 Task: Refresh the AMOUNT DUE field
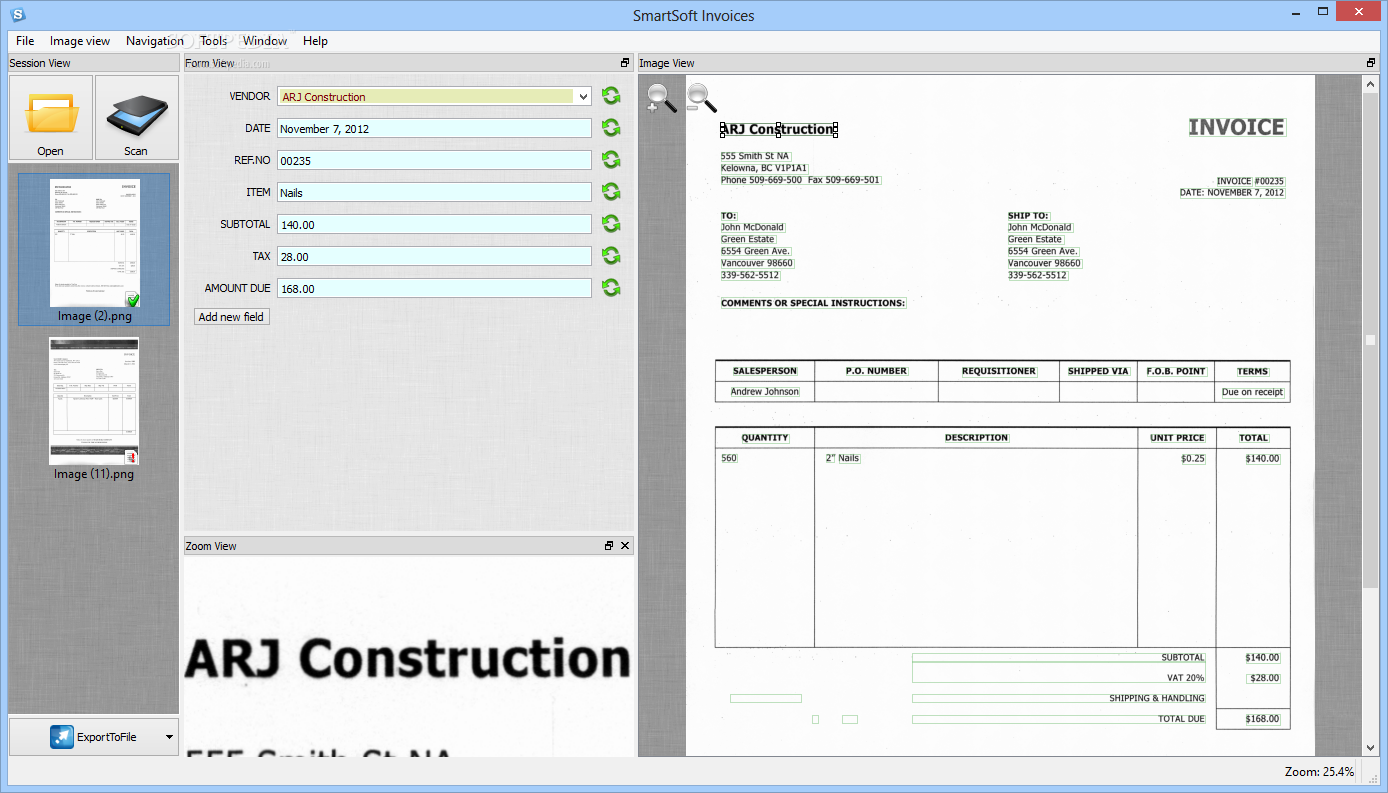[x=611, y=288]
